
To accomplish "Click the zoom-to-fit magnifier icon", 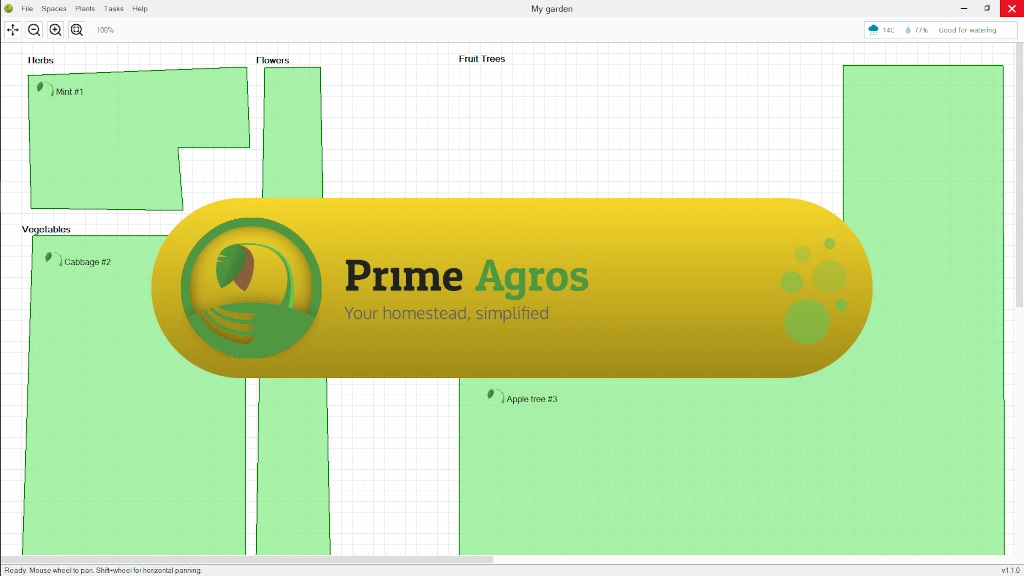I will tap(77, 30).
